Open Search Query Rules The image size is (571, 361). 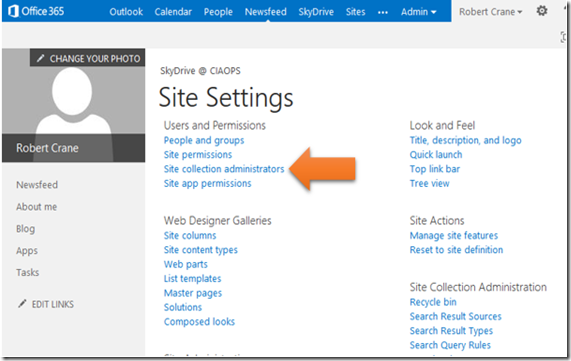click(x=450, y=345)
